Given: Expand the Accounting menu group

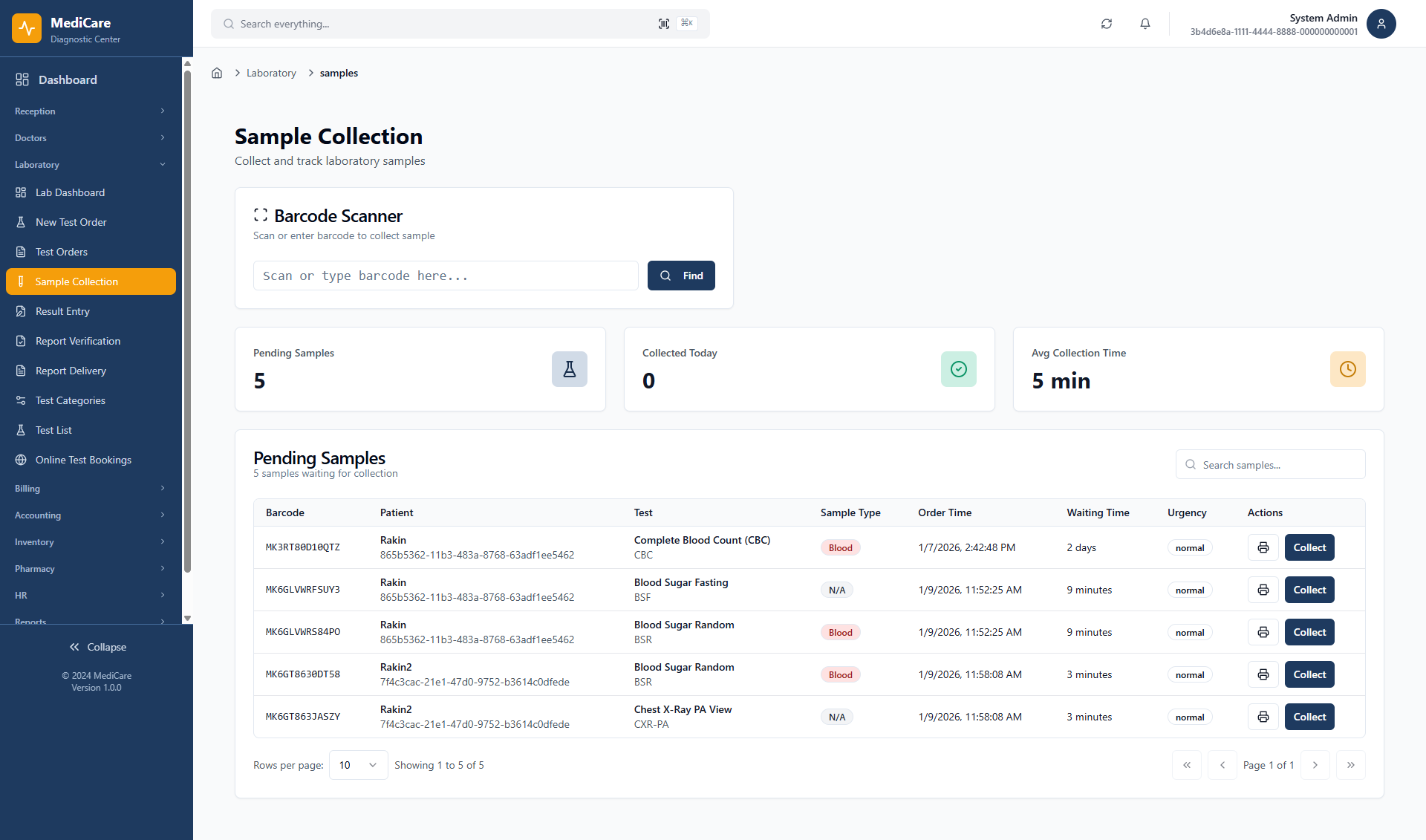Looking at the screenshot, I should coord(89,515).
